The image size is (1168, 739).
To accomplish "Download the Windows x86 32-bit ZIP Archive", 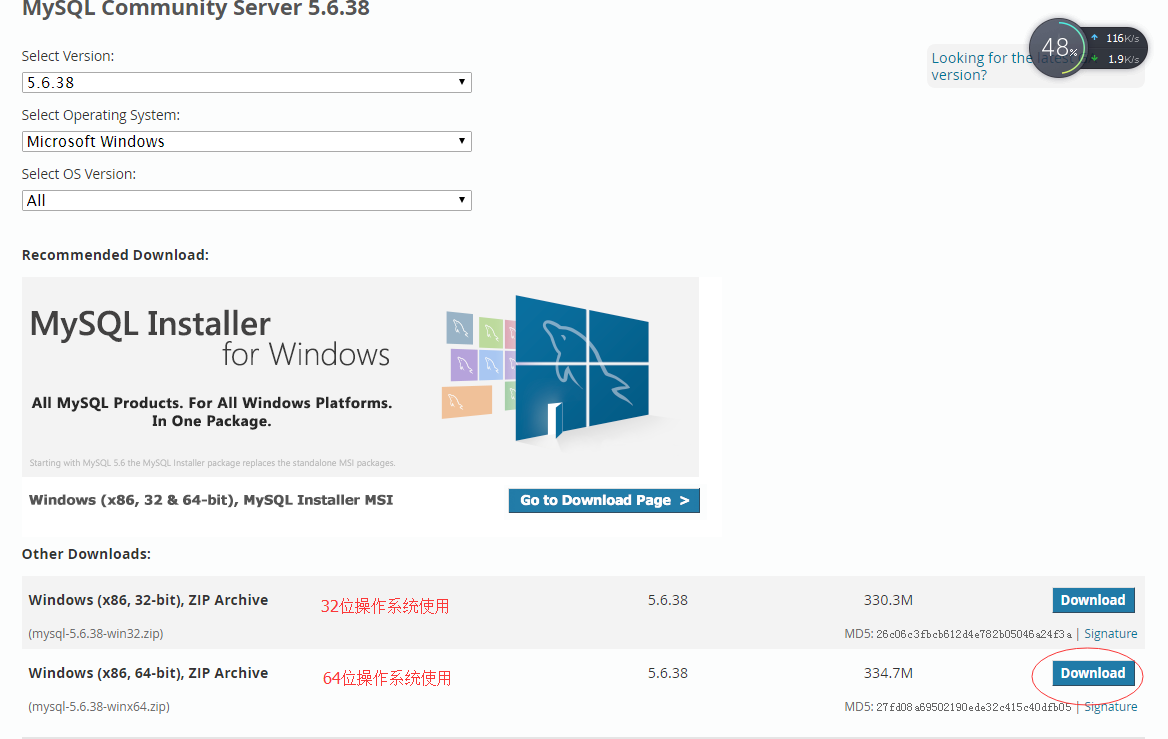I will click(1093, 600).
